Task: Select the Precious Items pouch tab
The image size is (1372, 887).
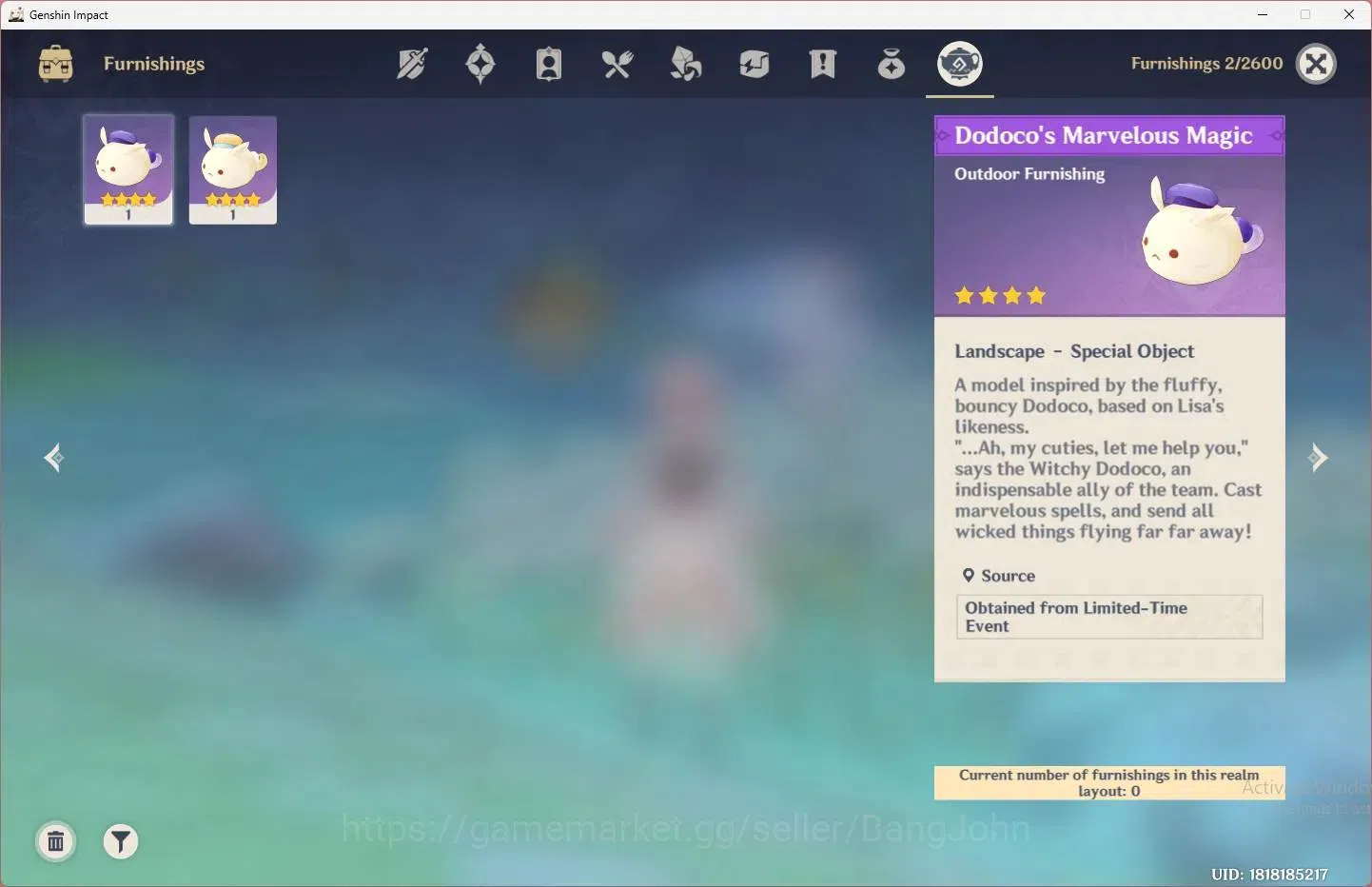Action: click(892, 64)
